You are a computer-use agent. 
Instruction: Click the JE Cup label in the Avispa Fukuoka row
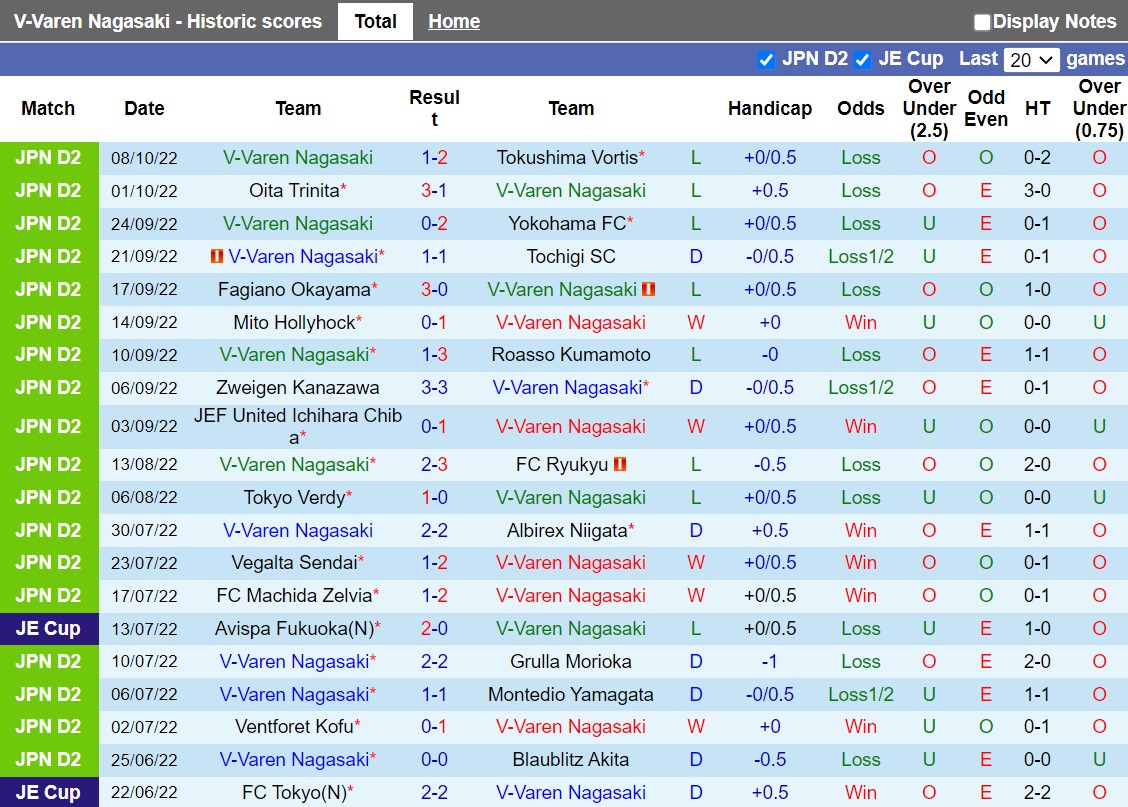(x=49, y=628)
